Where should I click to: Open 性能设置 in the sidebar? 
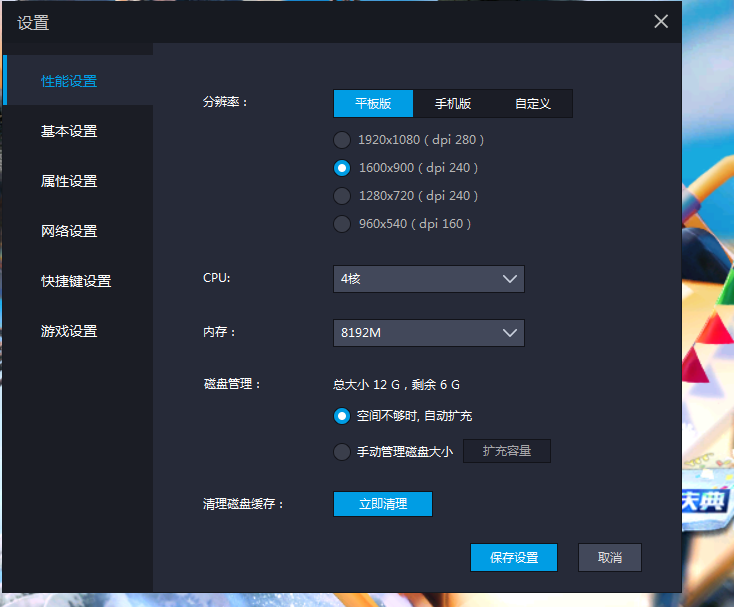click(x=69, y=81)
